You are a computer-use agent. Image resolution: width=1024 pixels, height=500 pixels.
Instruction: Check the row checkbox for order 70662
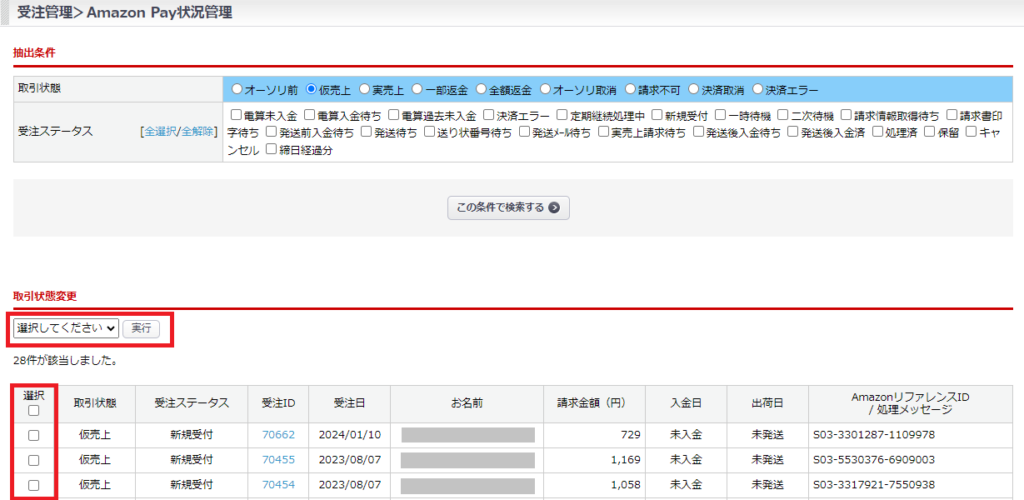(34, 435)
